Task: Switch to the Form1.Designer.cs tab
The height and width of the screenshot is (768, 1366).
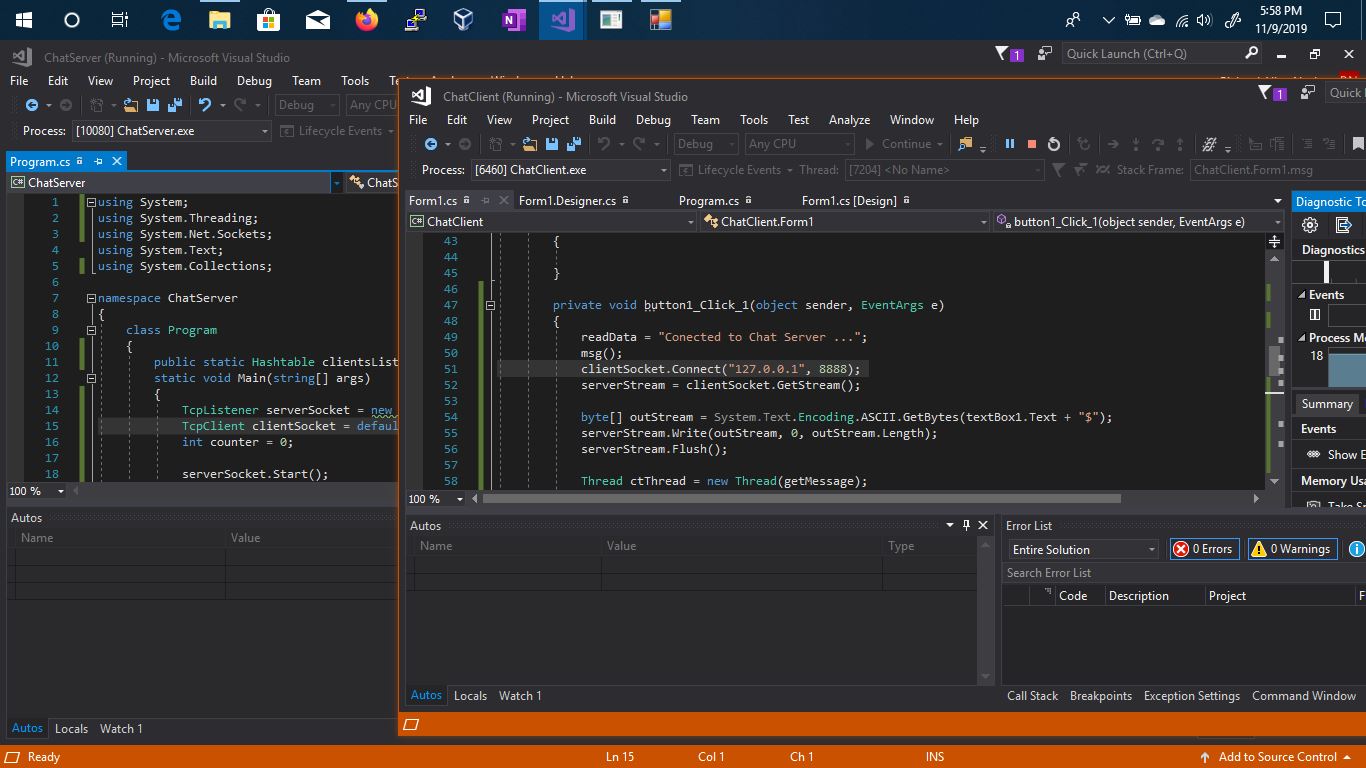Action: [567, 201]
